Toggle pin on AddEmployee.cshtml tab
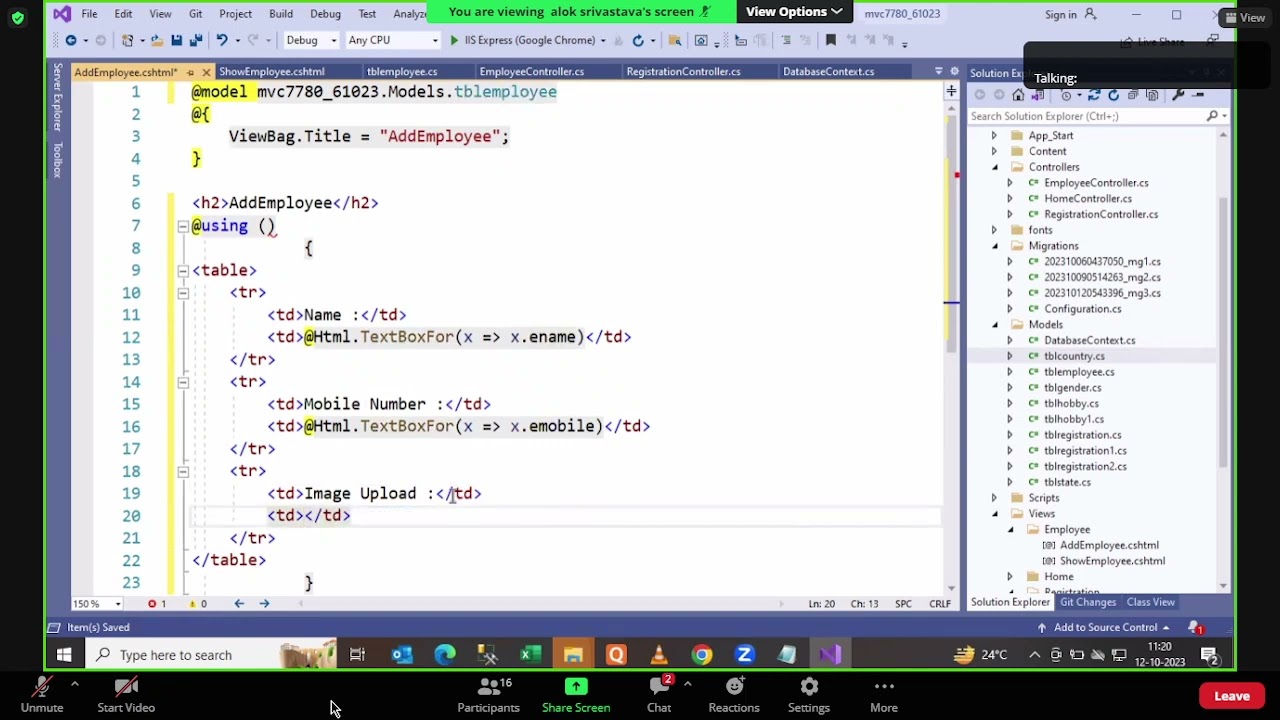This screenshot has width=1280, height=720. 189,72
